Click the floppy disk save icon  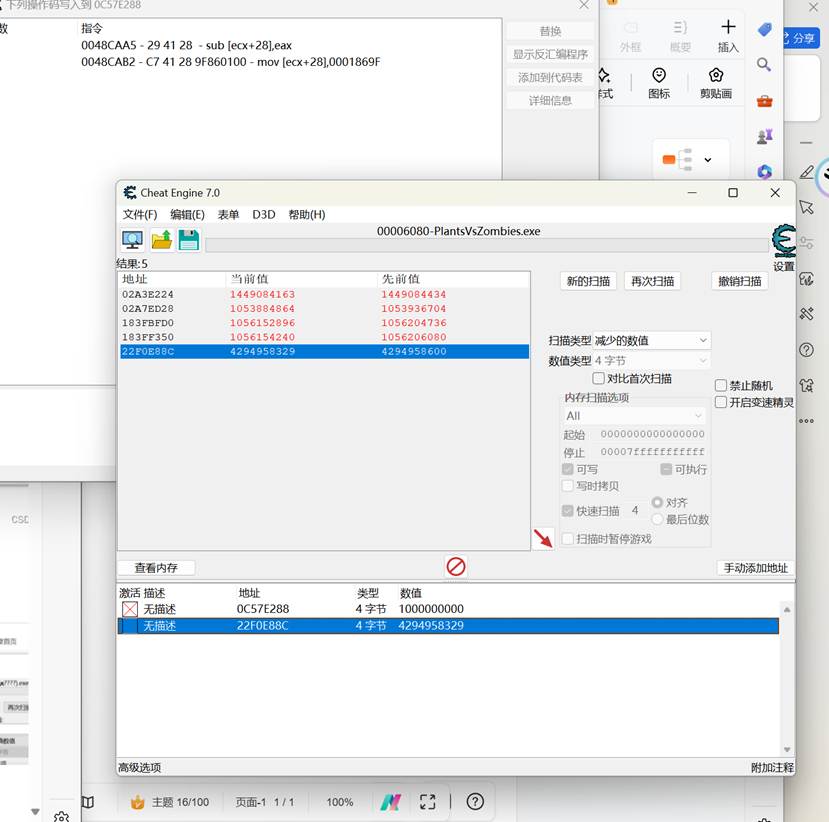(x=189, y=240)
